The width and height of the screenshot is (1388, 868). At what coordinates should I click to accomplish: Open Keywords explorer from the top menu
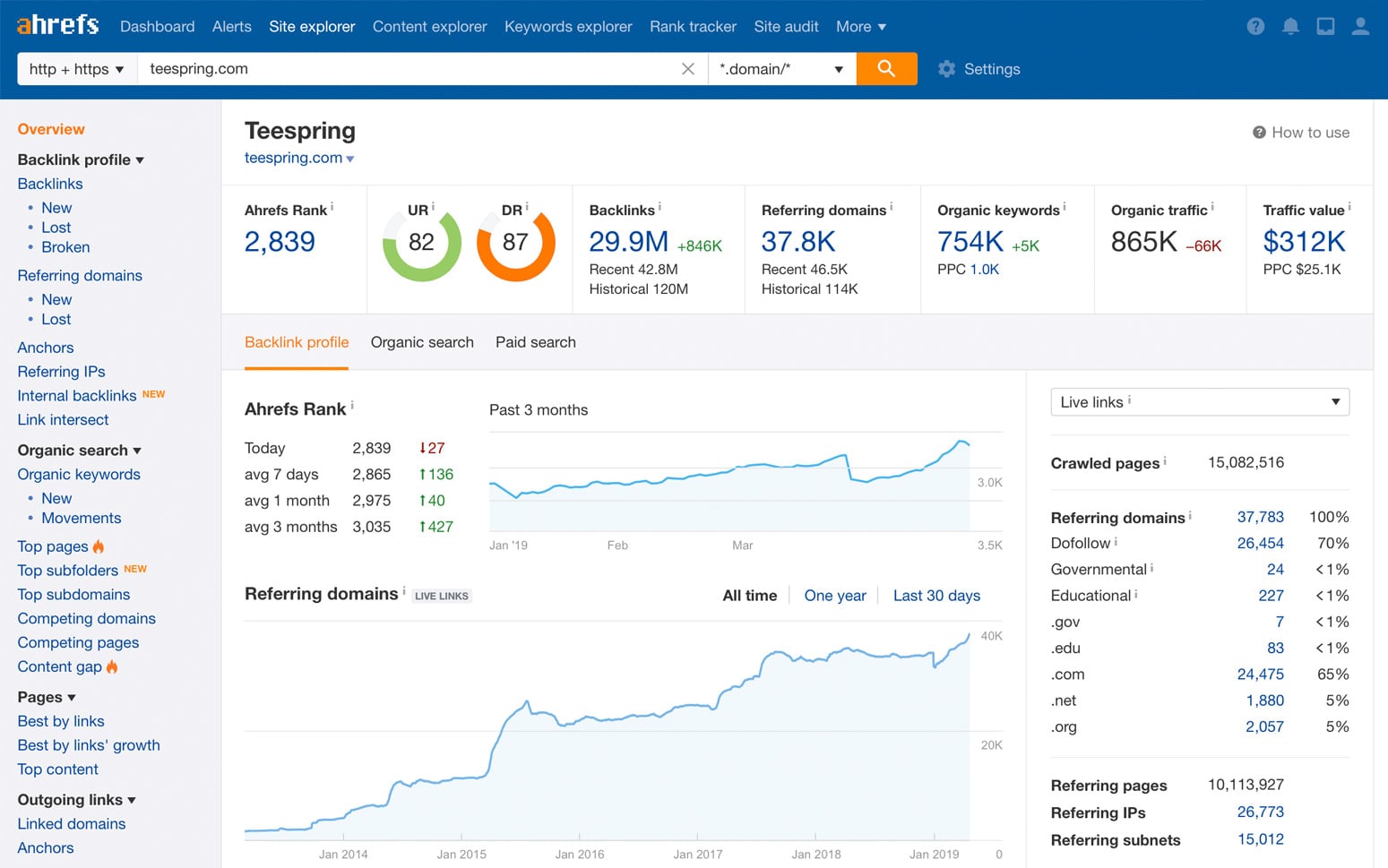(x=568, y=26)
